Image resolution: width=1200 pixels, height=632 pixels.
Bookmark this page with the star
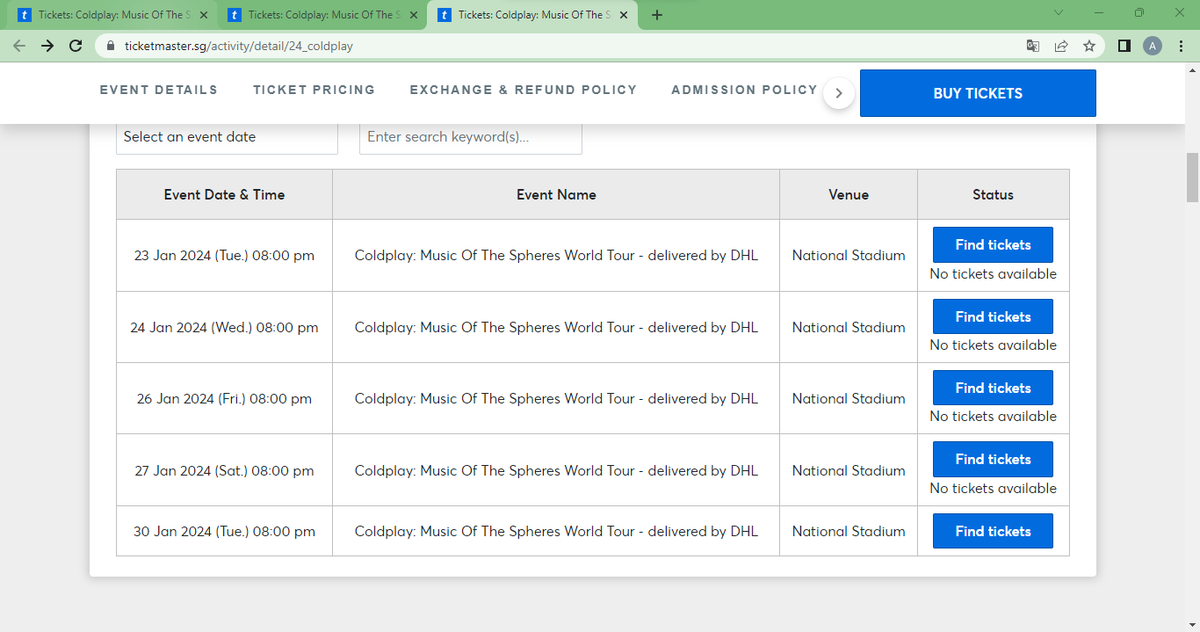coord(1087,46)
